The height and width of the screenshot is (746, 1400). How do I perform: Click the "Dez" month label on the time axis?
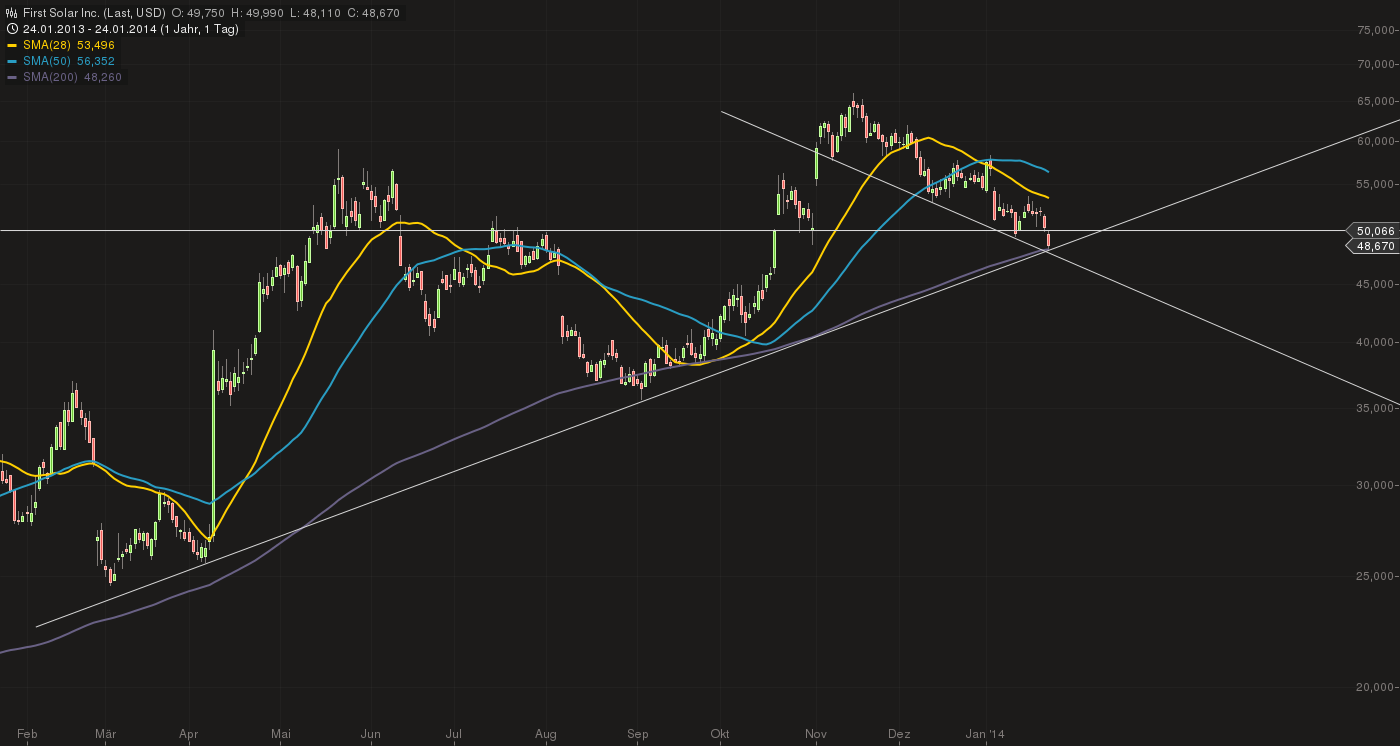pos(899,734)
